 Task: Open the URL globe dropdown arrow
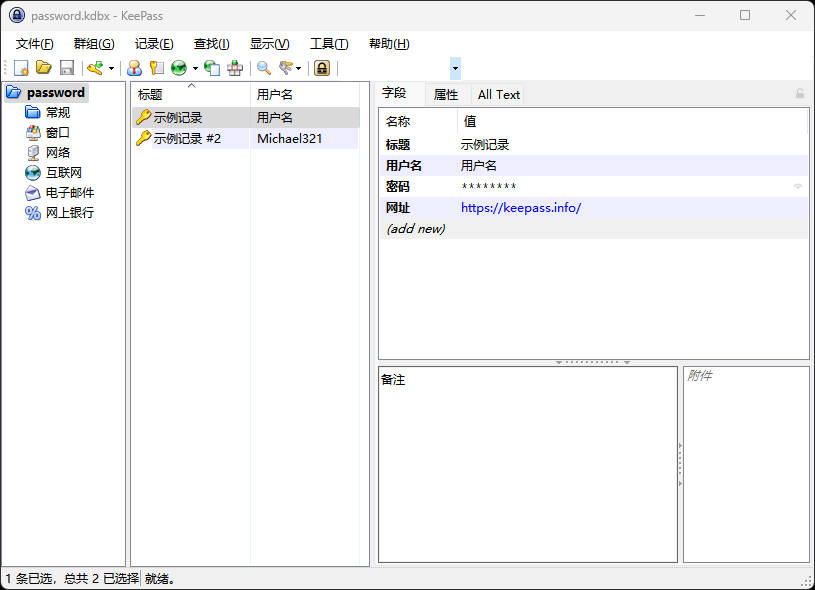tap(195, 69)
